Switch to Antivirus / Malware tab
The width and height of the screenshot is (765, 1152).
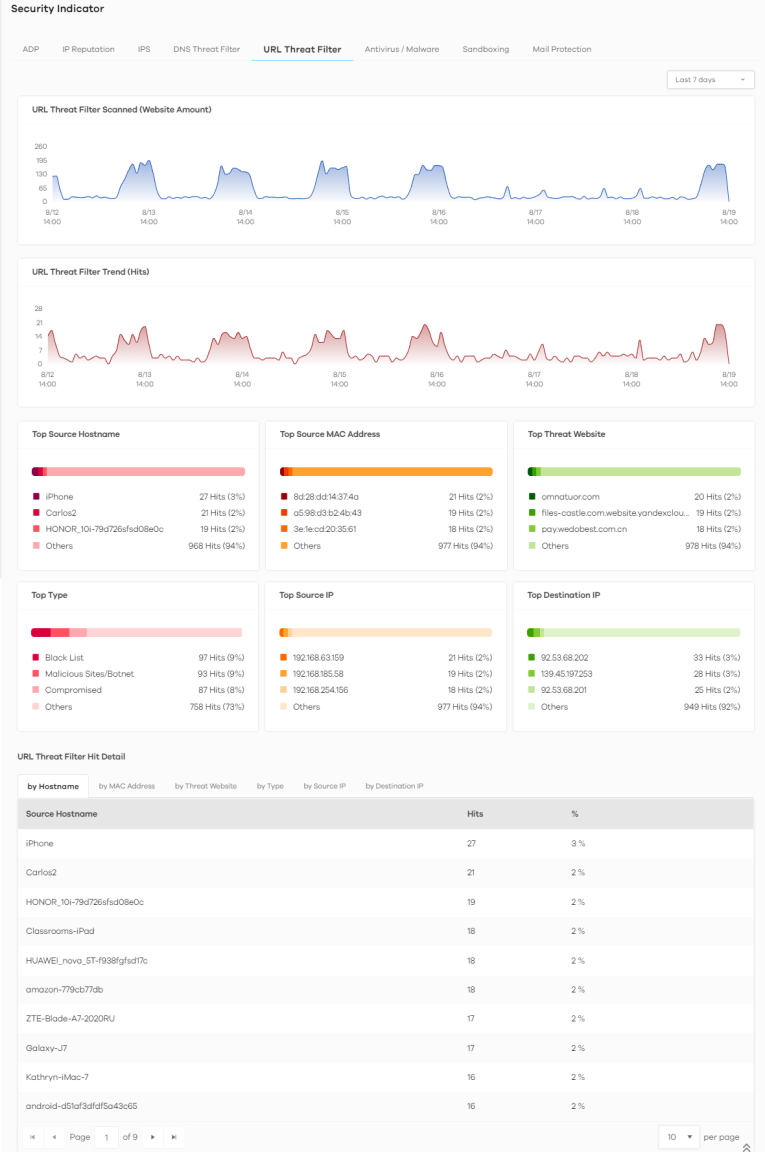pyautogui.click(x=401, y=49)
